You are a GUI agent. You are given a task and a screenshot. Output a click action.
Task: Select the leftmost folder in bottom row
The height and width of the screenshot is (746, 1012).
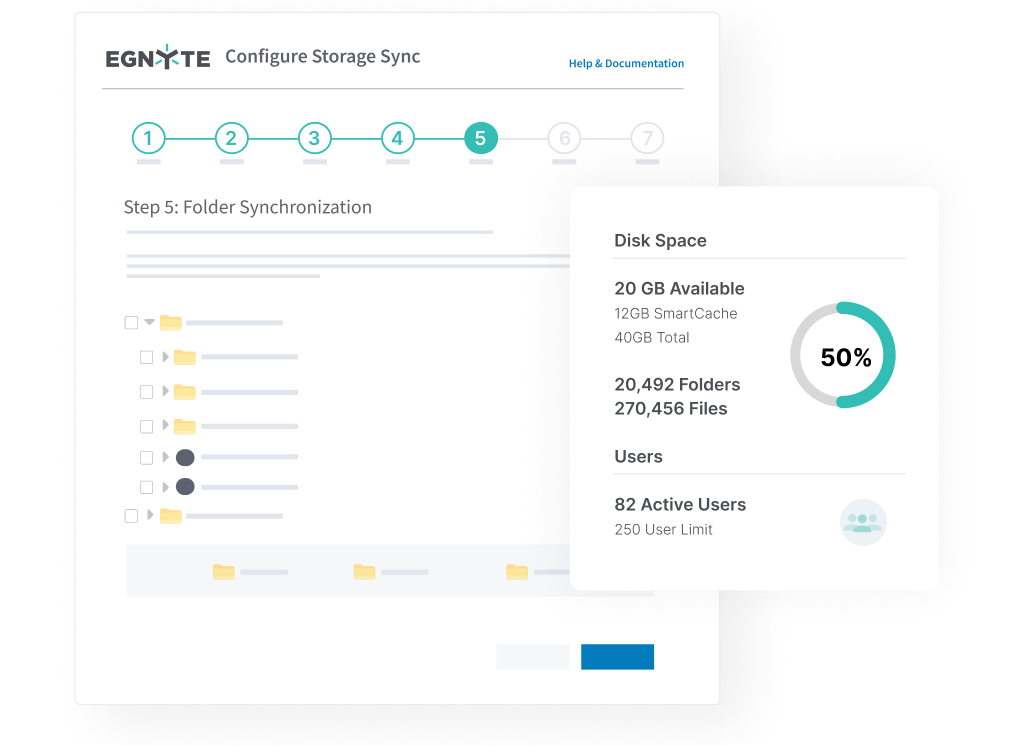(x=223, y=570)
